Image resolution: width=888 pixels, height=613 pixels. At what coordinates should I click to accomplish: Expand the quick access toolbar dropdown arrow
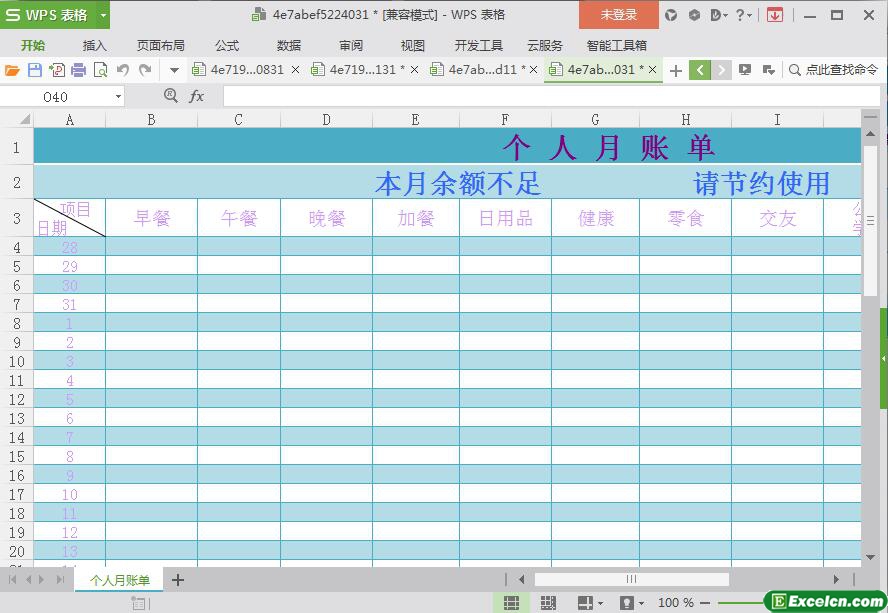[x=174, y=70]
